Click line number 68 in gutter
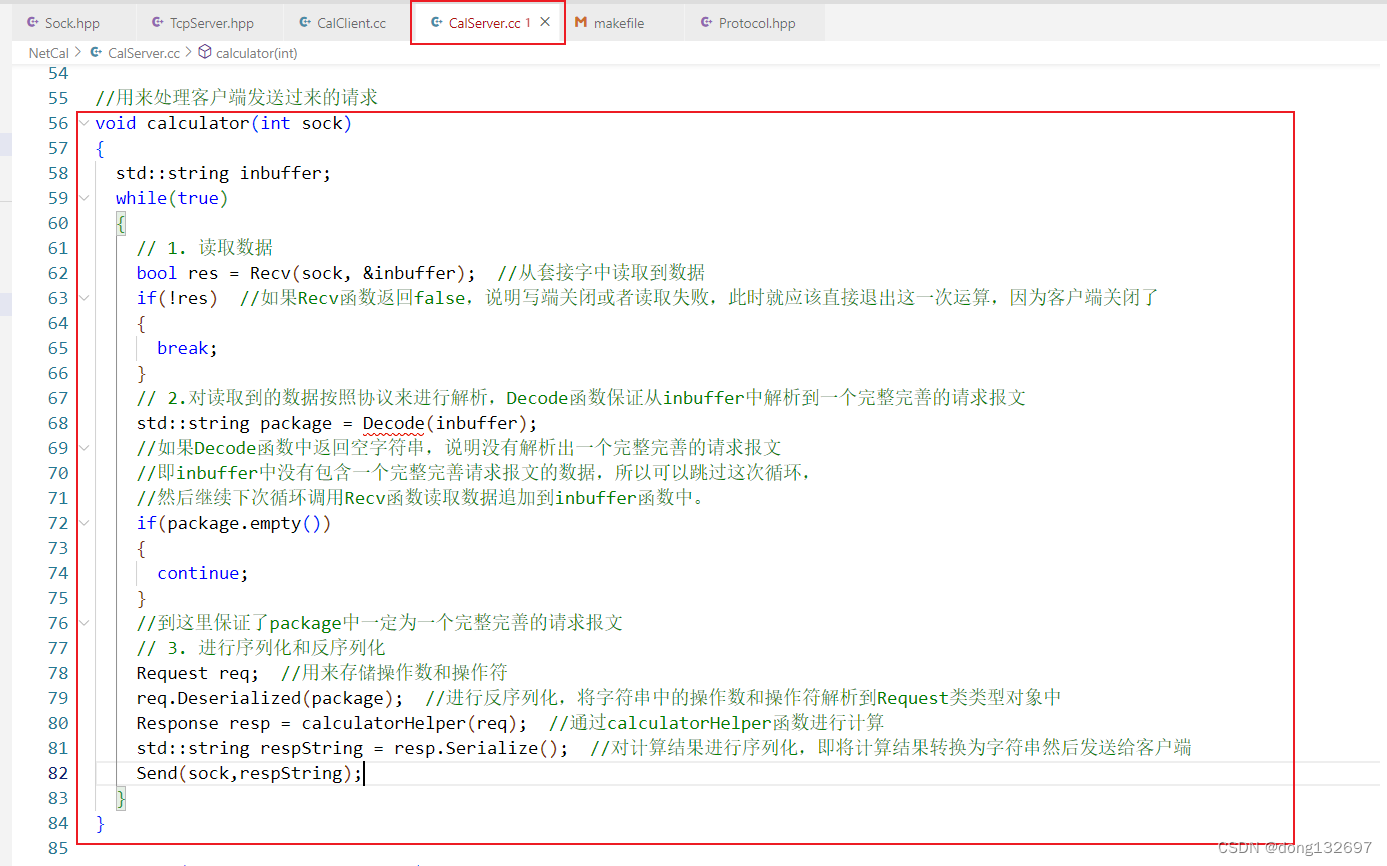 [x=58, y=423]
